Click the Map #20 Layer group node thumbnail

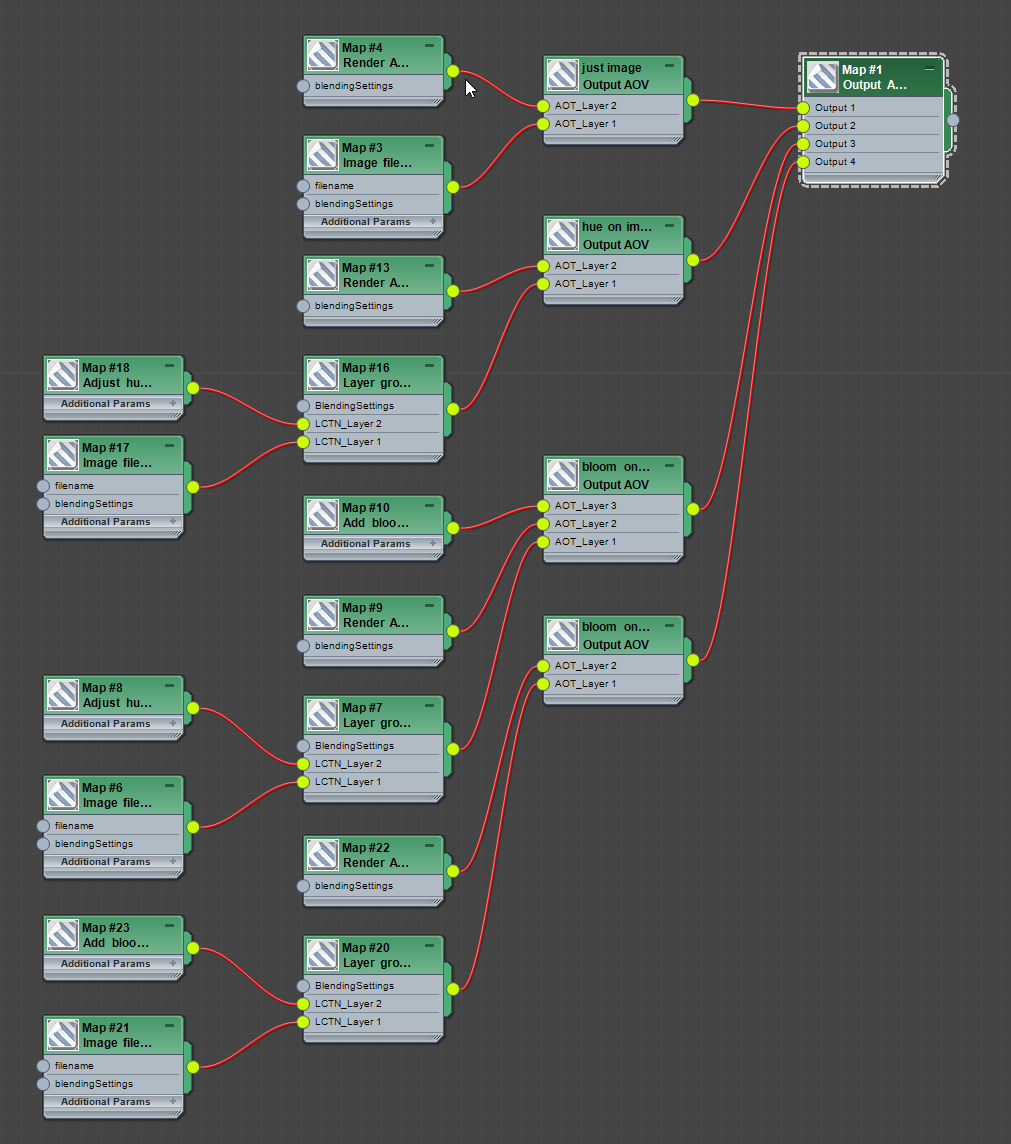pos(322,955)
